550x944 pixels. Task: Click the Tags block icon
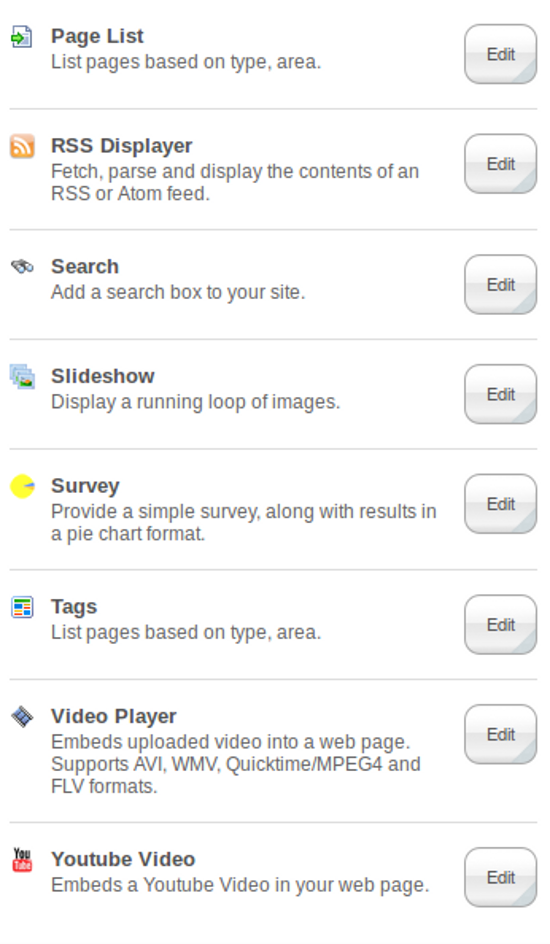pos(22,607)
